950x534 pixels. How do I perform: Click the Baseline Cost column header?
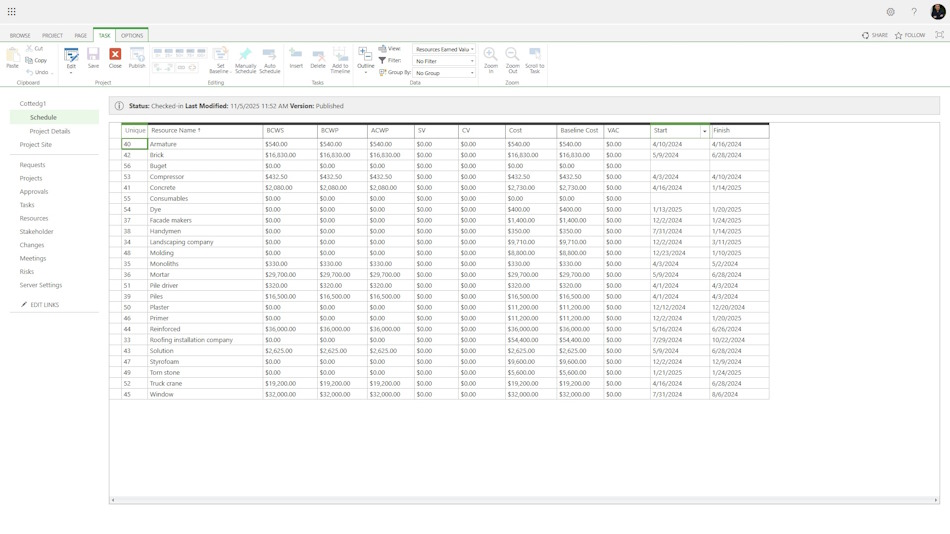click(x=580, y=130)
